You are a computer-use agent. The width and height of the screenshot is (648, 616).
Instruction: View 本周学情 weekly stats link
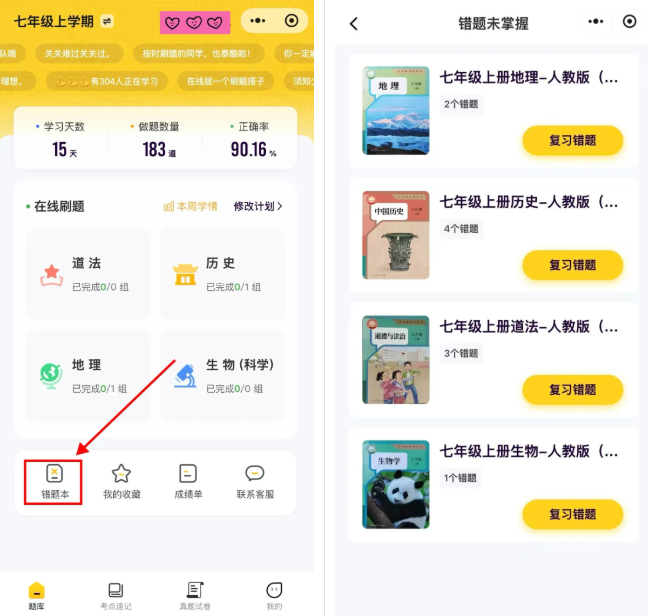(191, 206)
